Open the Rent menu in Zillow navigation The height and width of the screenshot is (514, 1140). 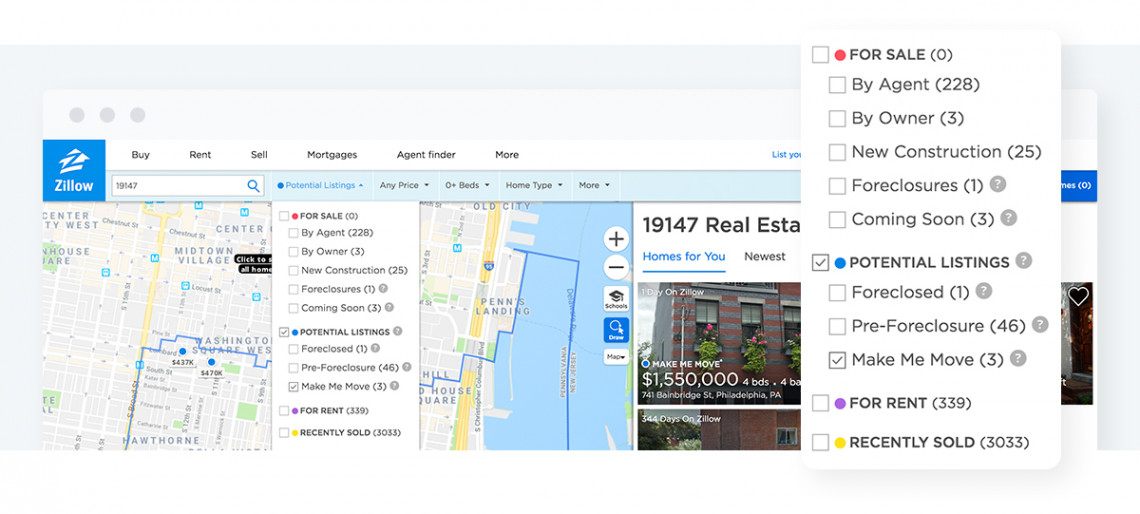(x=200, y=155)
